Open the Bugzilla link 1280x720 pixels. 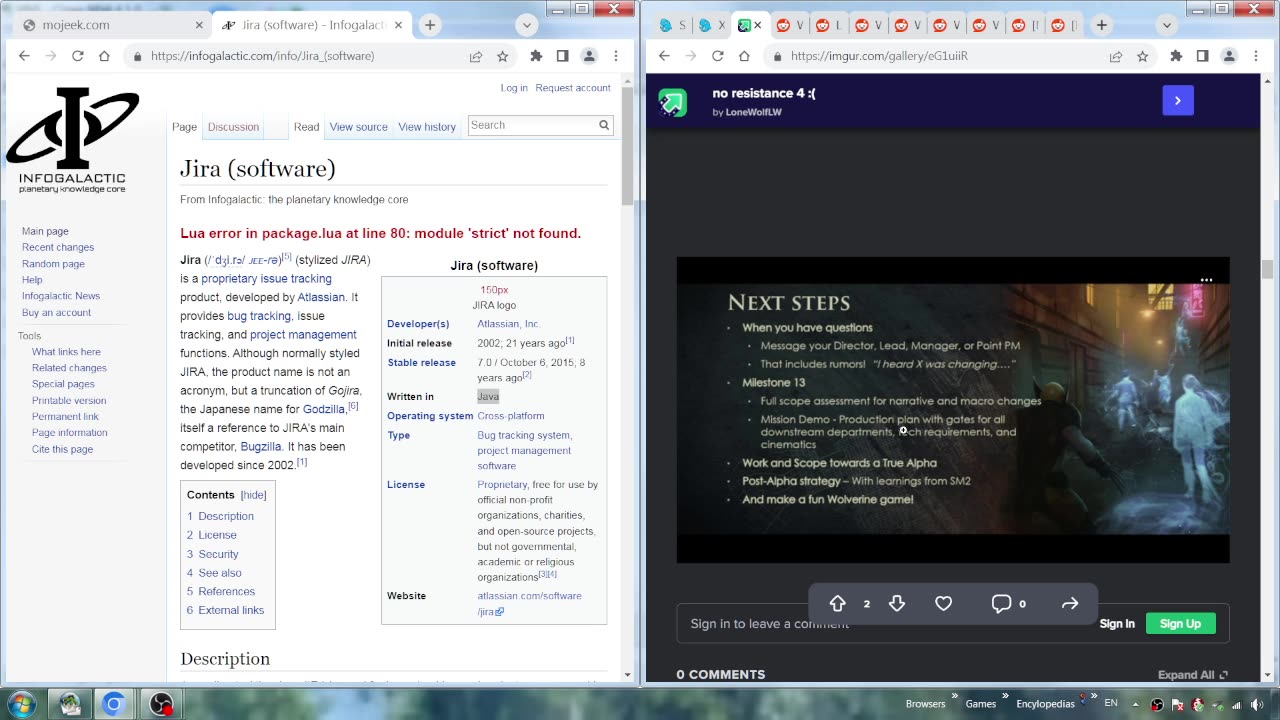click(261, 446)
